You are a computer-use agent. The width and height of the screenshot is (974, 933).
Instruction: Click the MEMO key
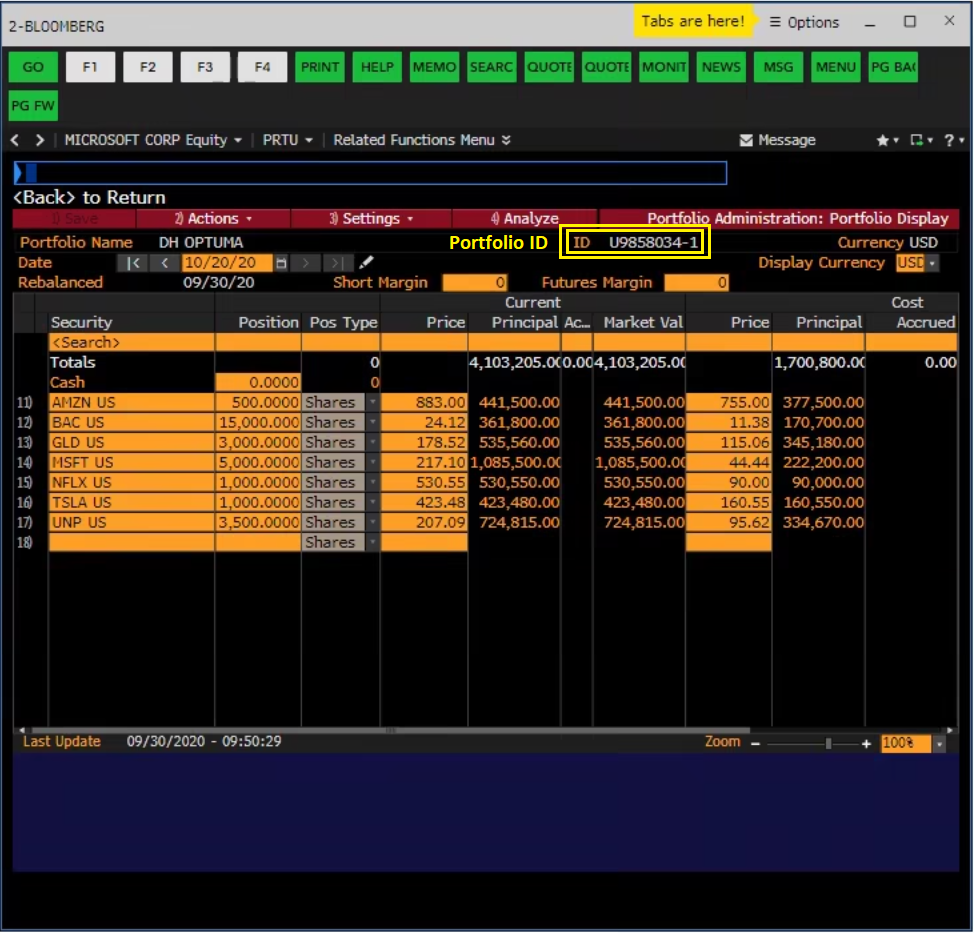(x=434, y=67)
